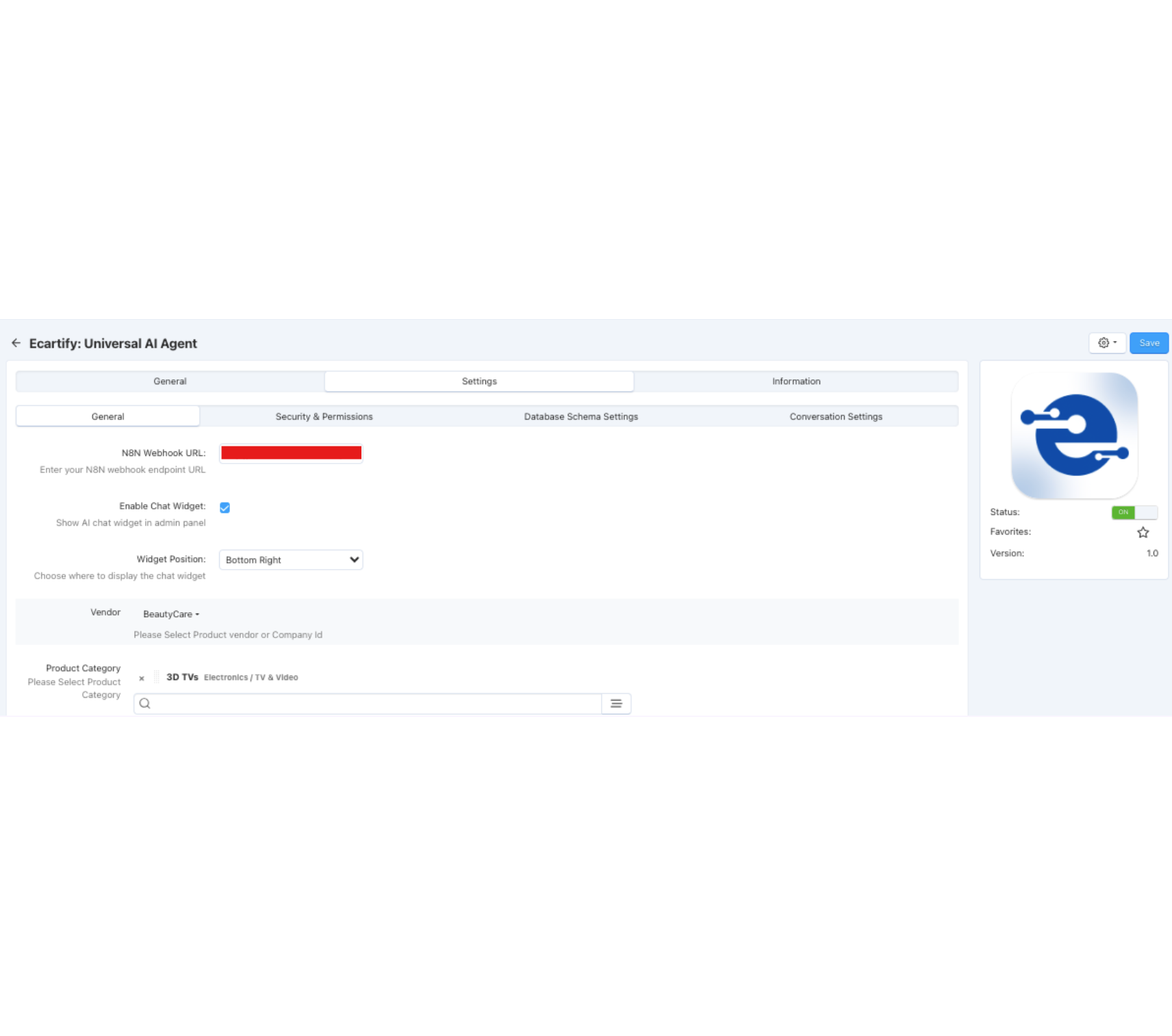Go to Conversation Settings sub-tab
This screenshot has height=1036, width=1172.
(x=835, y=416)
